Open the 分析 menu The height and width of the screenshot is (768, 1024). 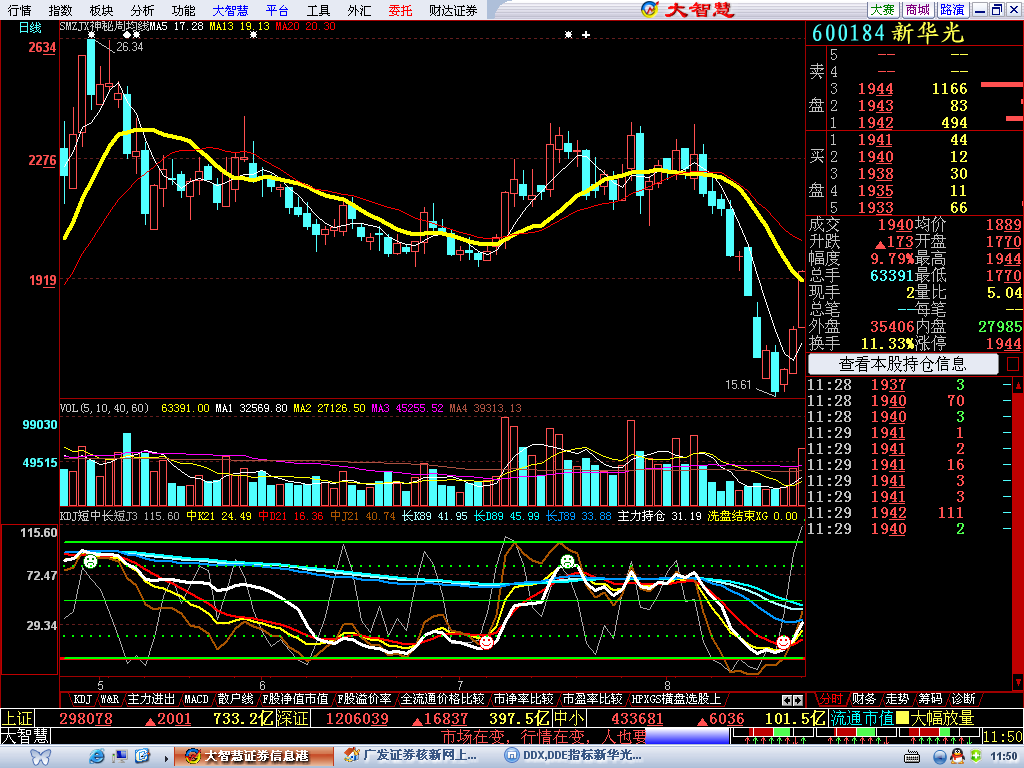(142, 10)
